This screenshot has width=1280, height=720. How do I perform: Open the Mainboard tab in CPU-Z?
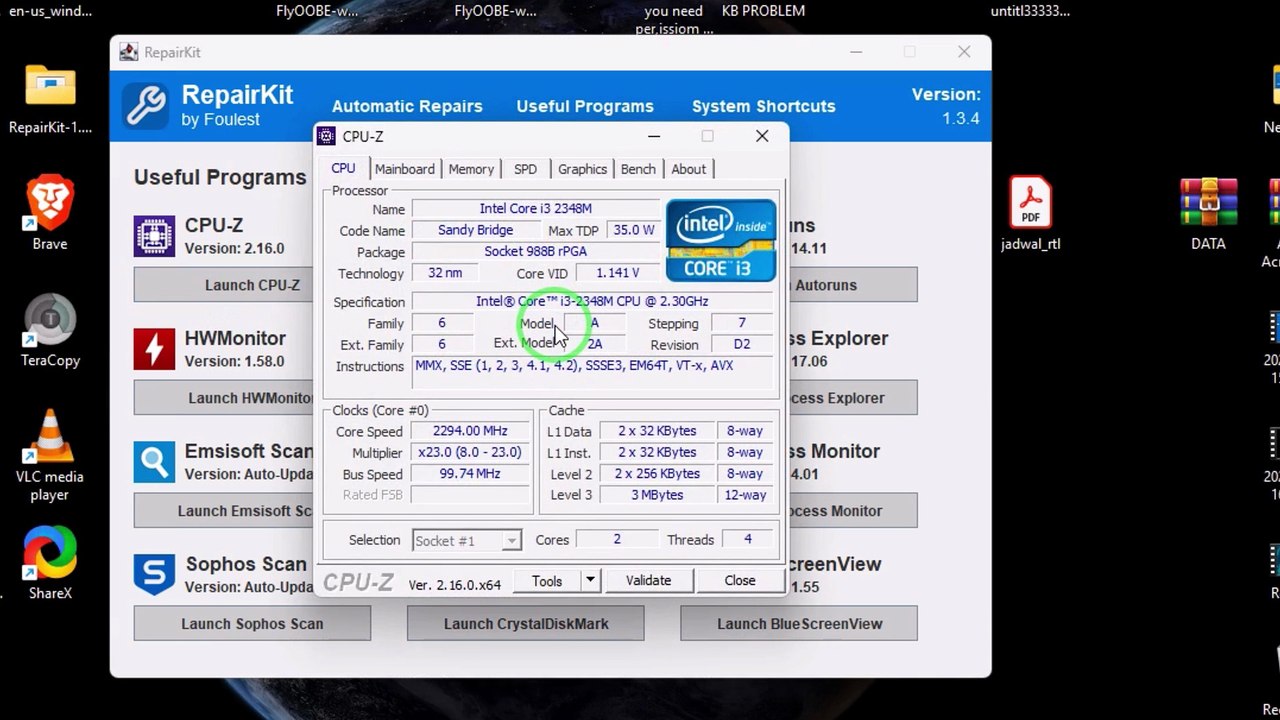click(x=405, y=170)
